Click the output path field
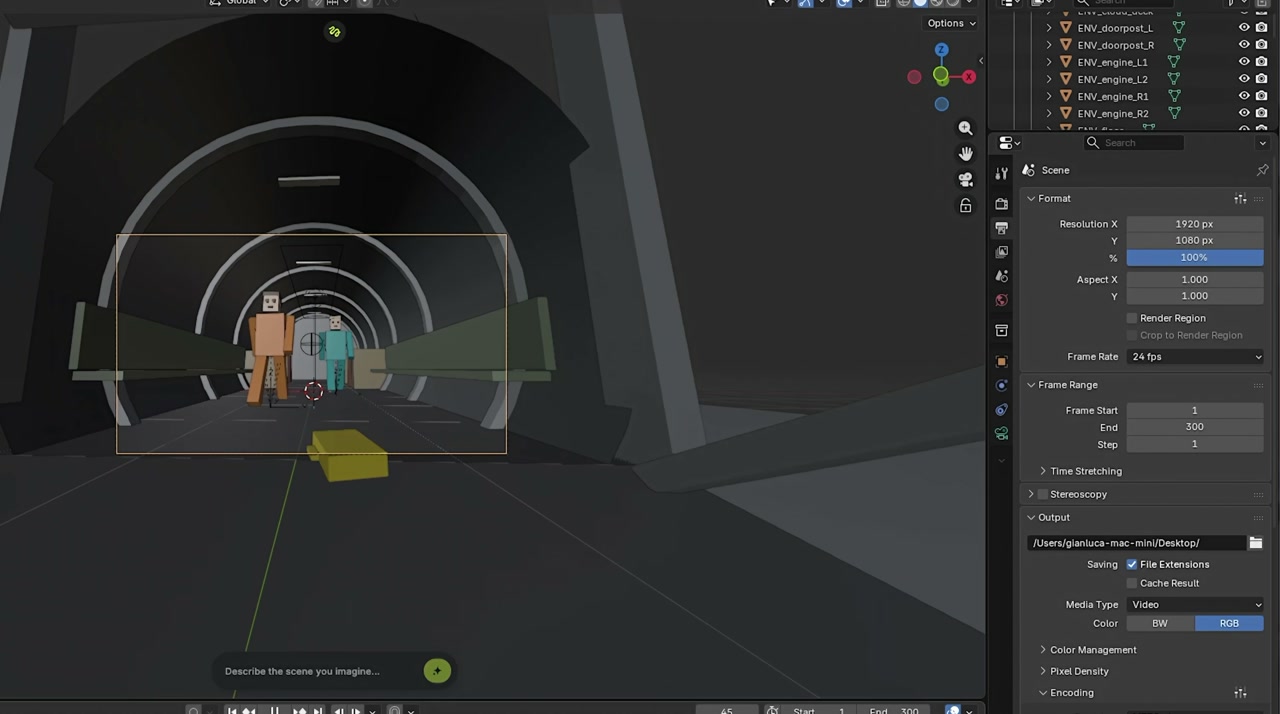Screen dimensions: 1280x714 1136,543
